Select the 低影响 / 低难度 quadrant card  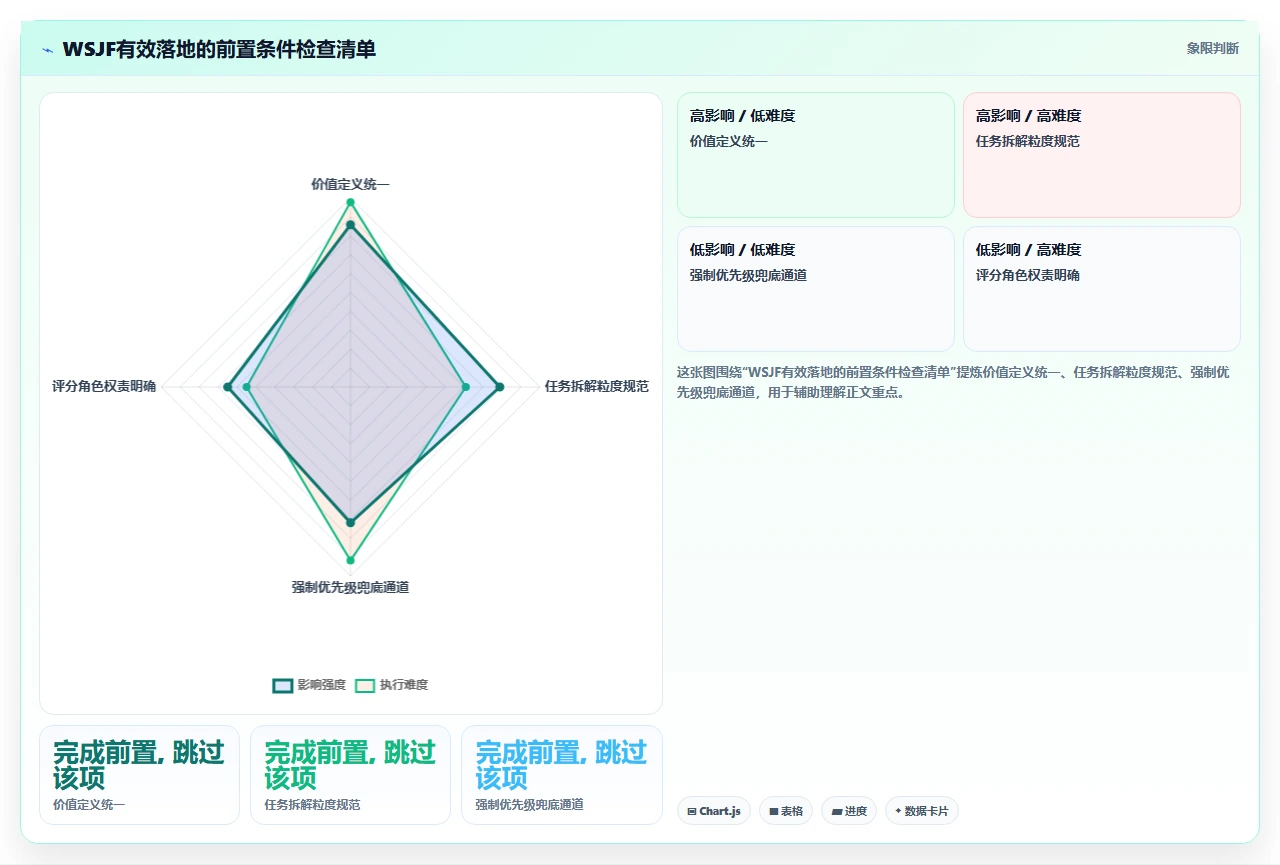(816, 289)
